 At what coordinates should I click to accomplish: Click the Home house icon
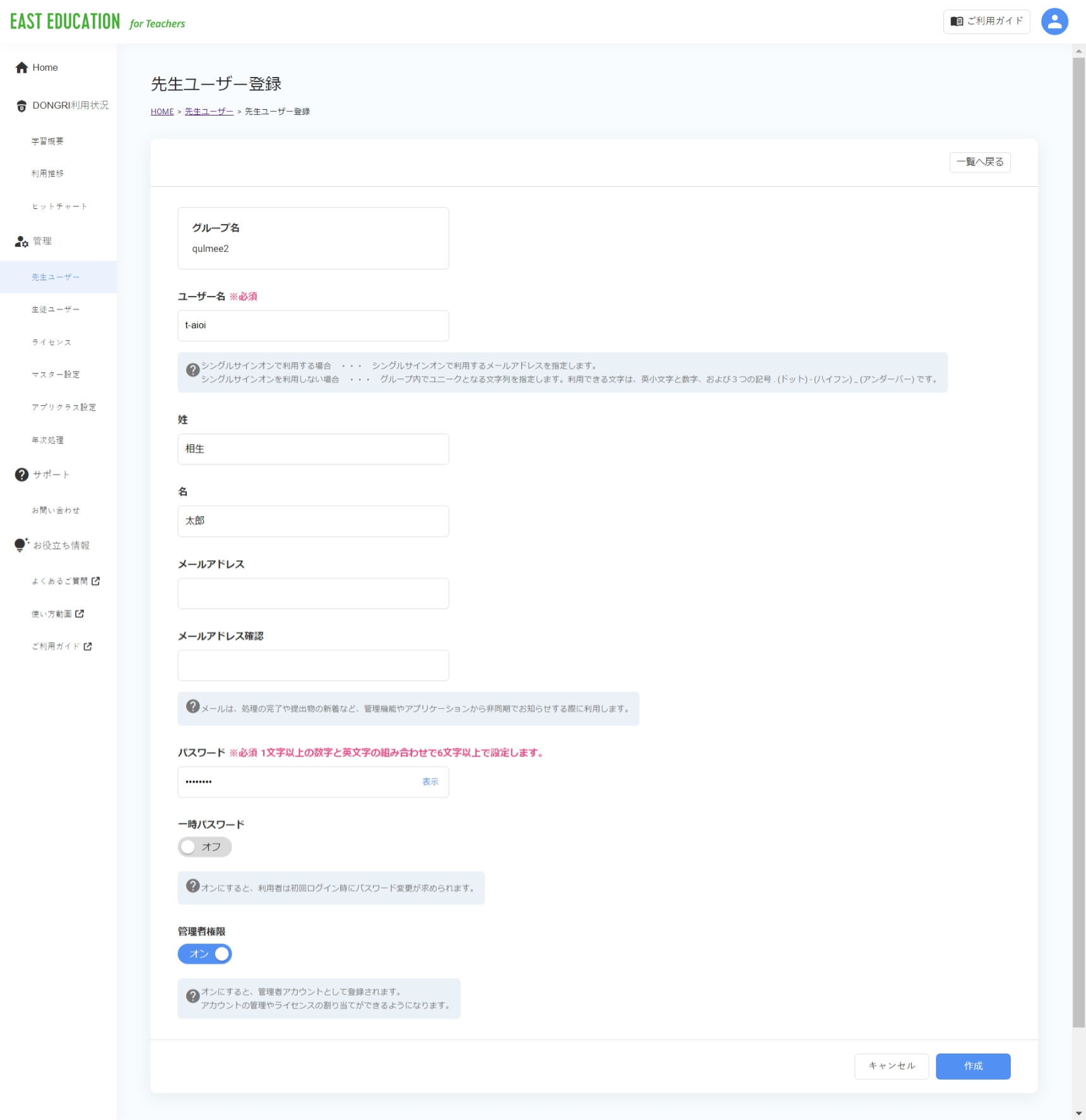pyautogui.click(x=21, y=68)
